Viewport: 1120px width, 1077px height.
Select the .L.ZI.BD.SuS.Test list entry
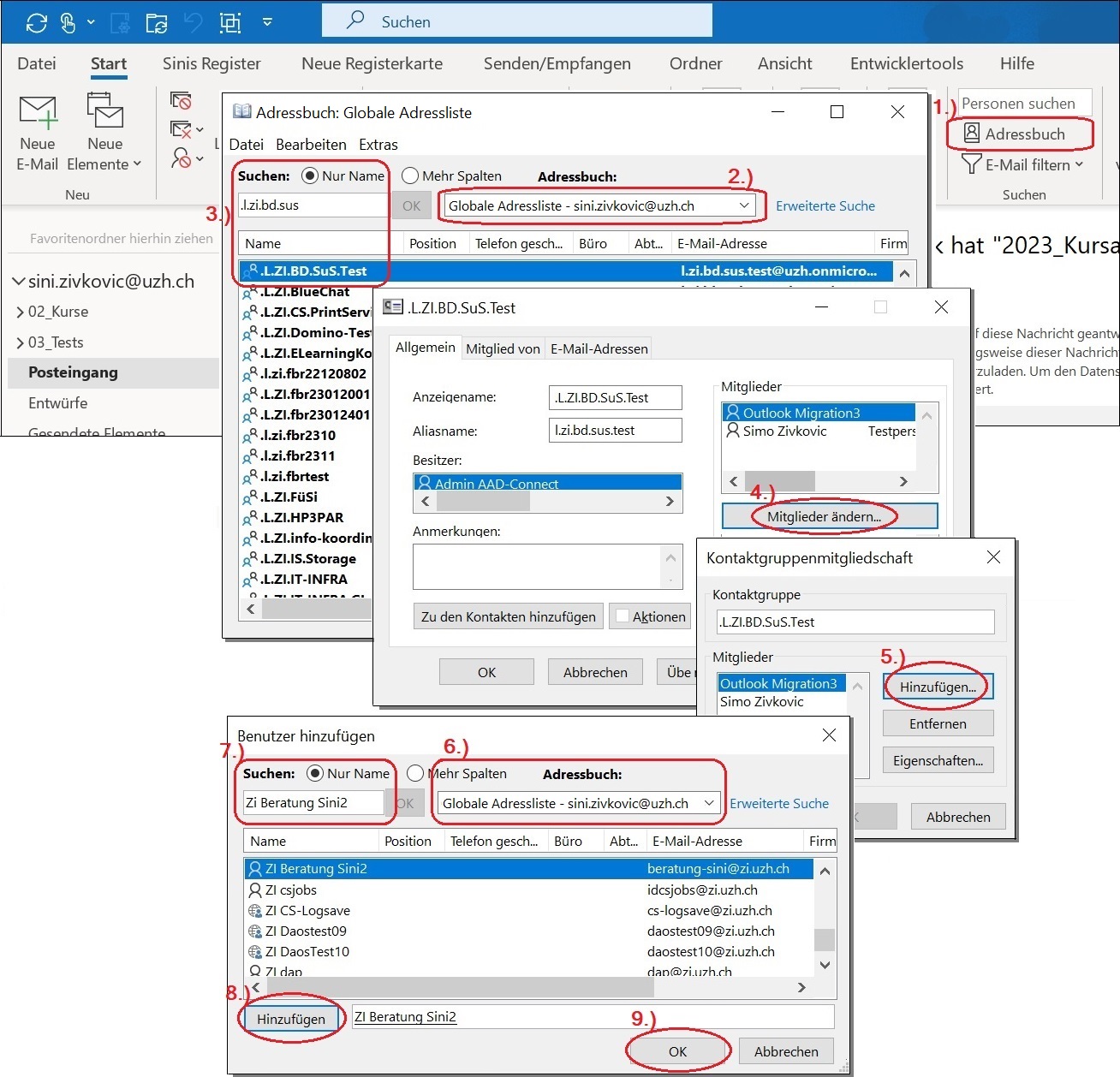(566, 271)
